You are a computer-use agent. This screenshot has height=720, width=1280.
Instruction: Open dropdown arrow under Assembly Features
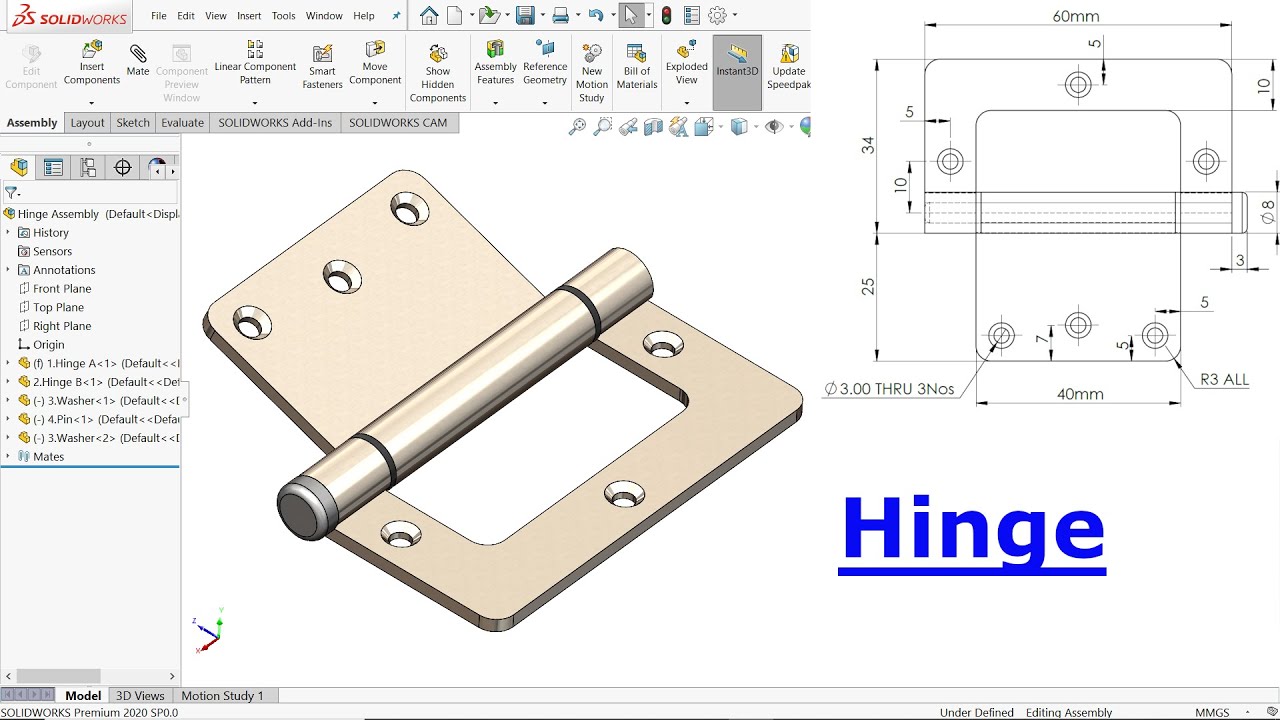495,102
